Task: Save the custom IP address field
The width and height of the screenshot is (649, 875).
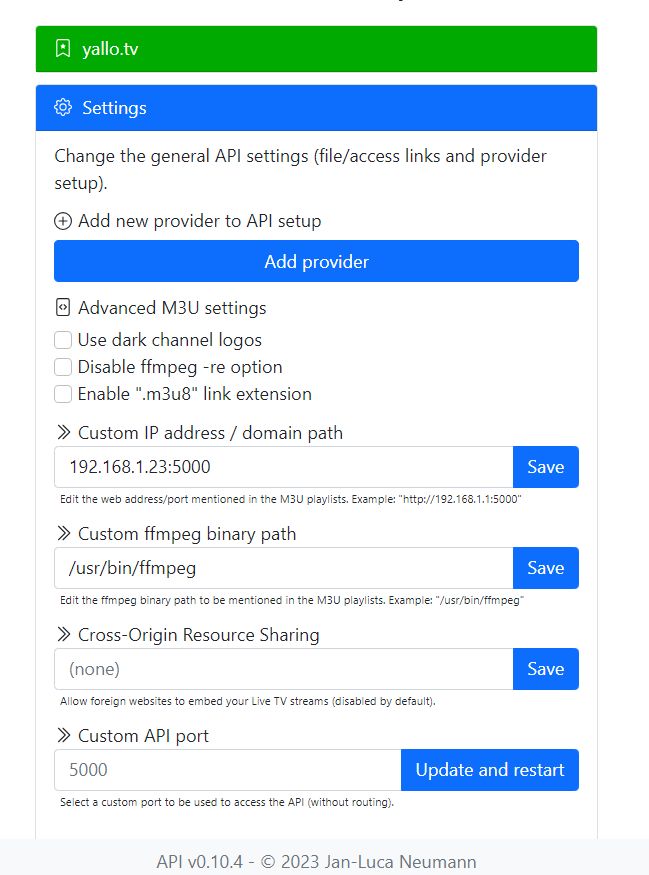Action: click(546, 467)
